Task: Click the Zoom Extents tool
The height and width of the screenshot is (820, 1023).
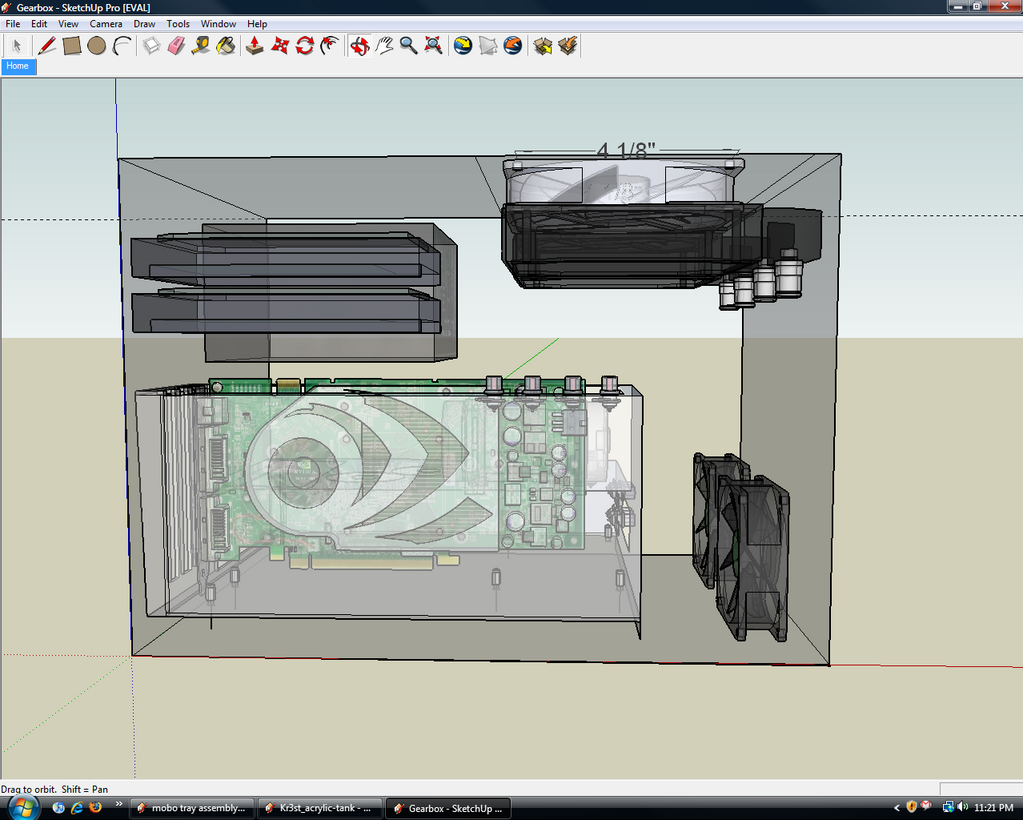Action: pos(433,46)
